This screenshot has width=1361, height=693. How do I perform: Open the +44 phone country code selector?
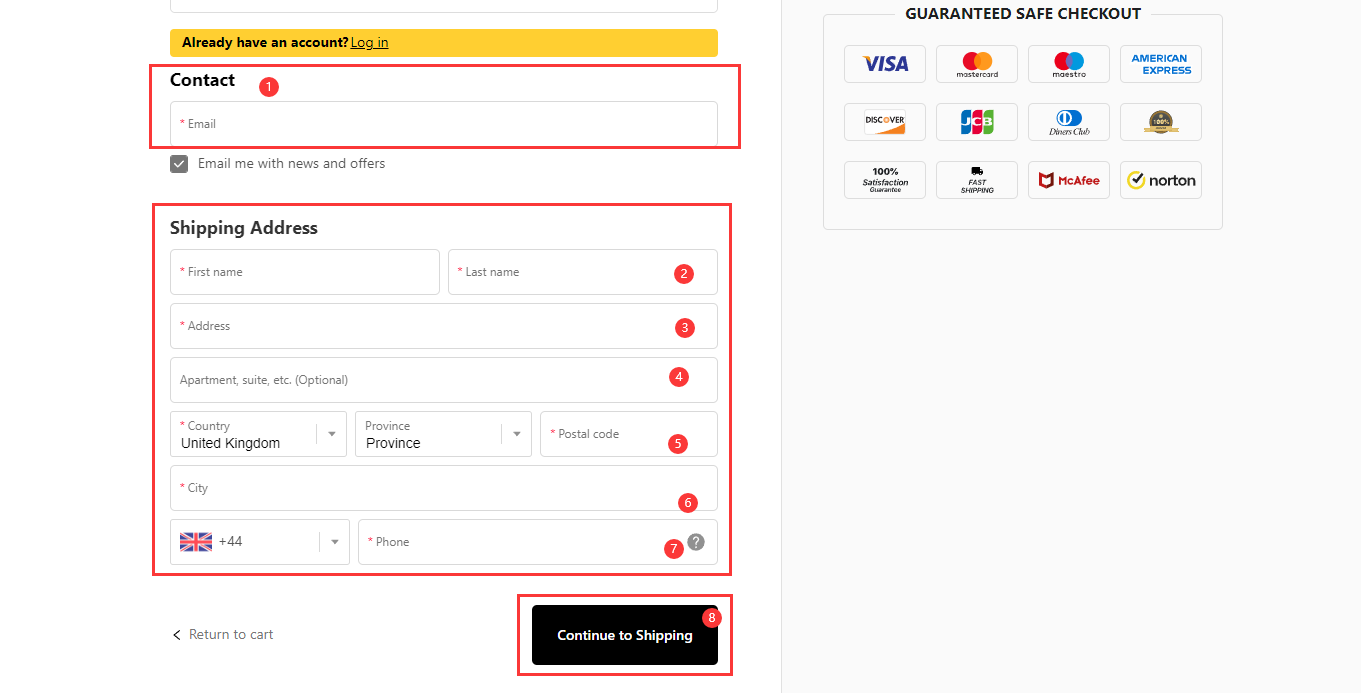(260, 542)
